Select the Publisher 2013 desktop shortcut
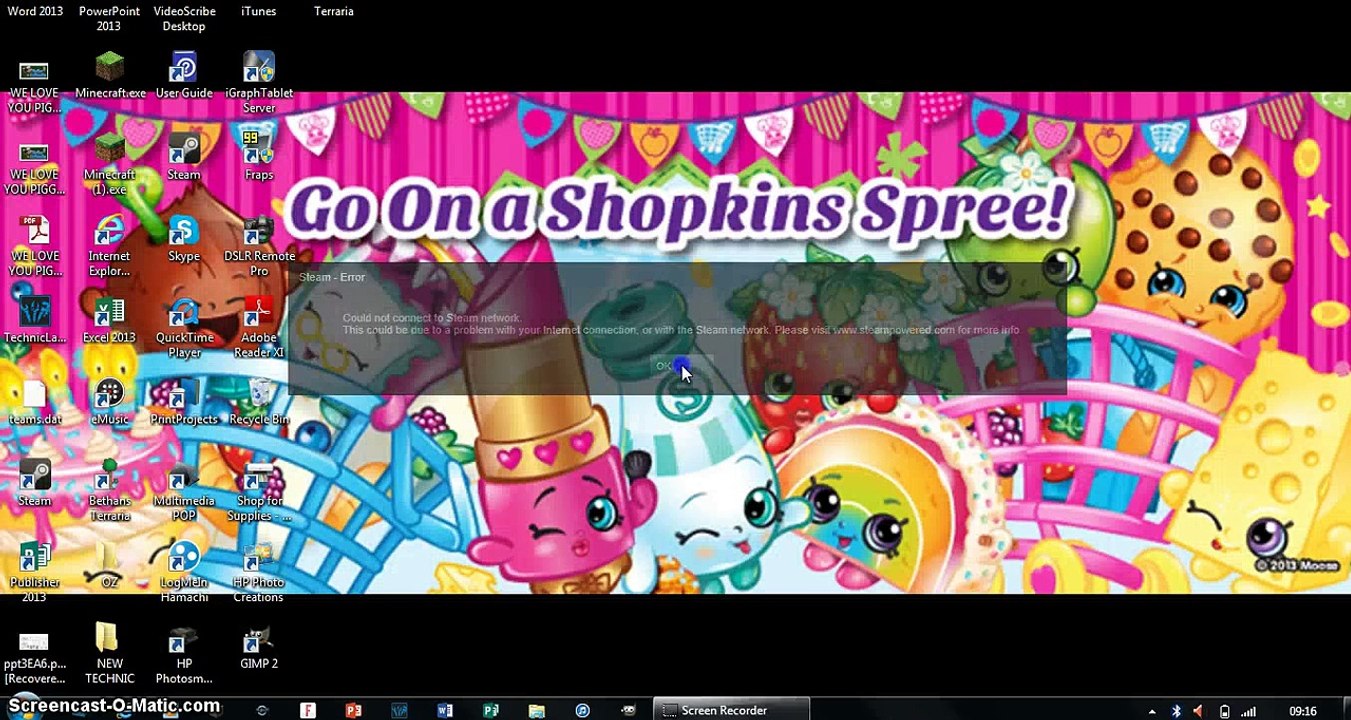Screen dimensions: 1351x720 (34, 572)
